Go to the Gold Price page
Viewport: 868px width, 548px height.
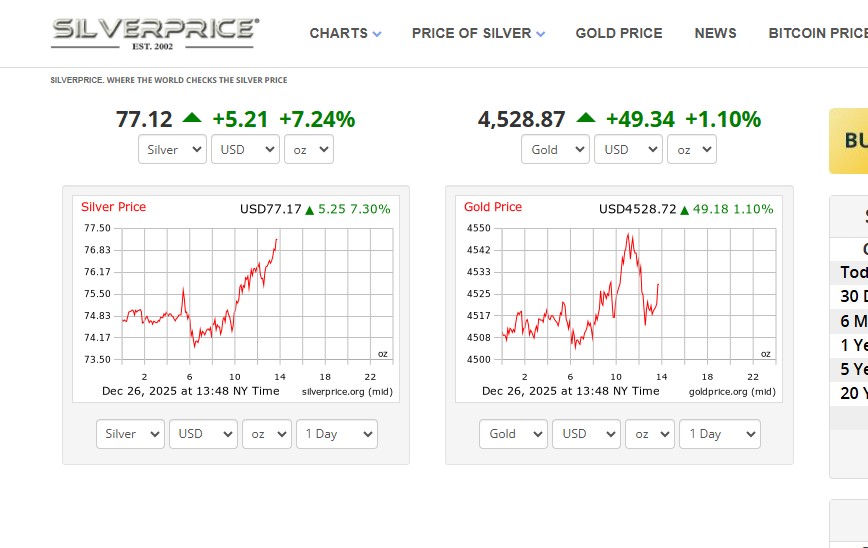tap(619, 33)
